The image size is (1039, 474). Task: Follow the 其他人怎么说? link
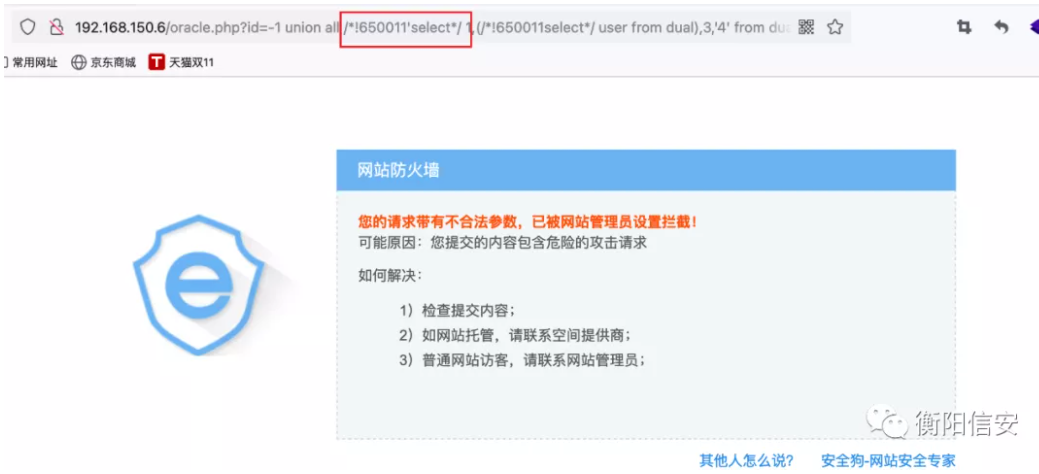(x=746, y=461)
